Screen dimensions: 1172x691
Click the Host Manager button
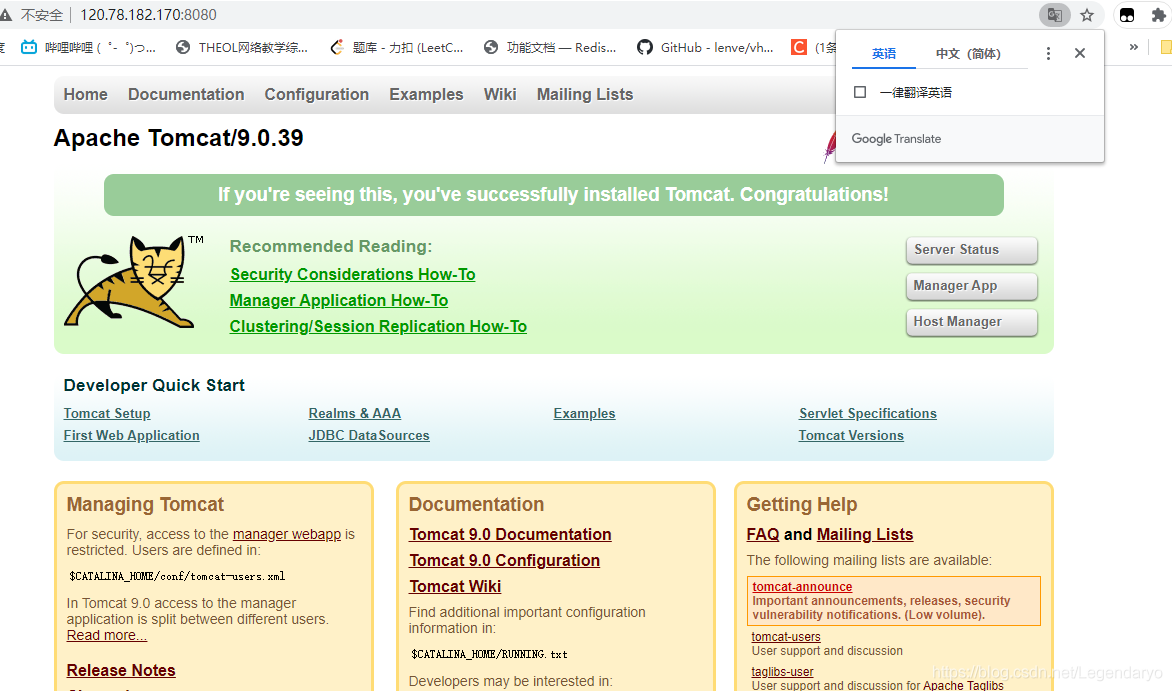pyautogui.click(x=972, y=322)
